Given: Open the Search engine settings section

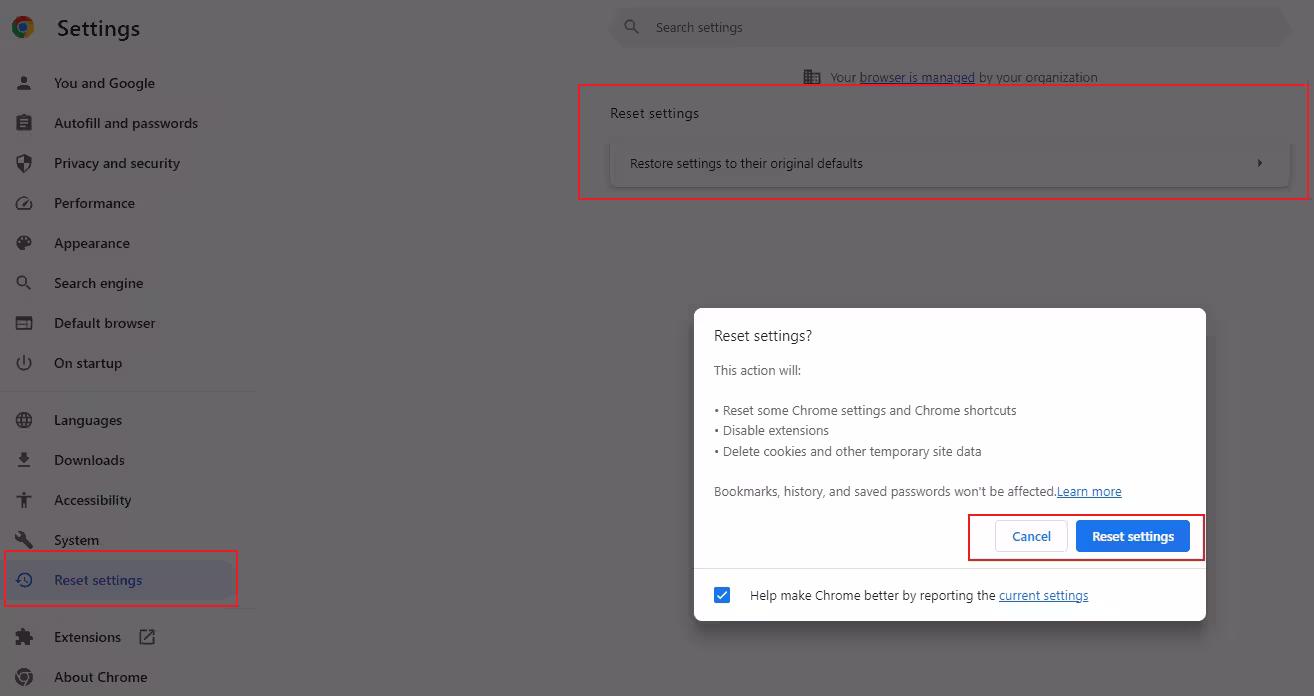Looking at the screenshot, I should pyautogui.click(x=98, y=283).
